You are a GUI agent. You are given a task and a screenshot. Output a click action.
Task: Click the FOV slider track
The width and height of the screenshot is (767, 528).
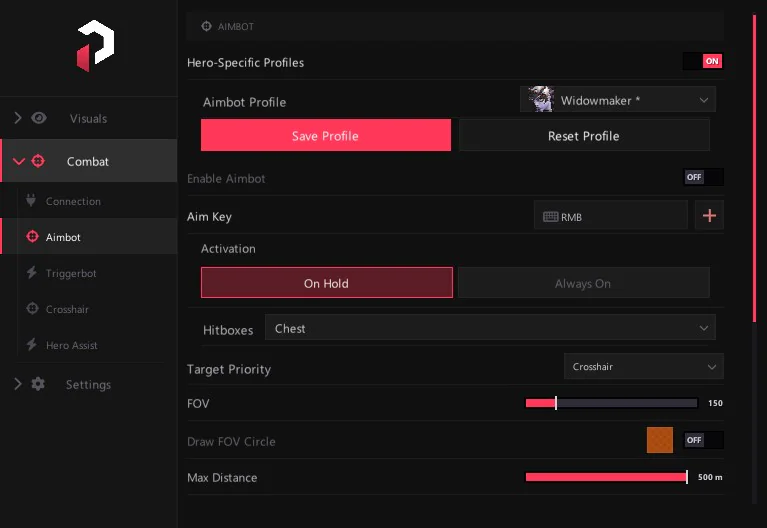click(611, 403)
